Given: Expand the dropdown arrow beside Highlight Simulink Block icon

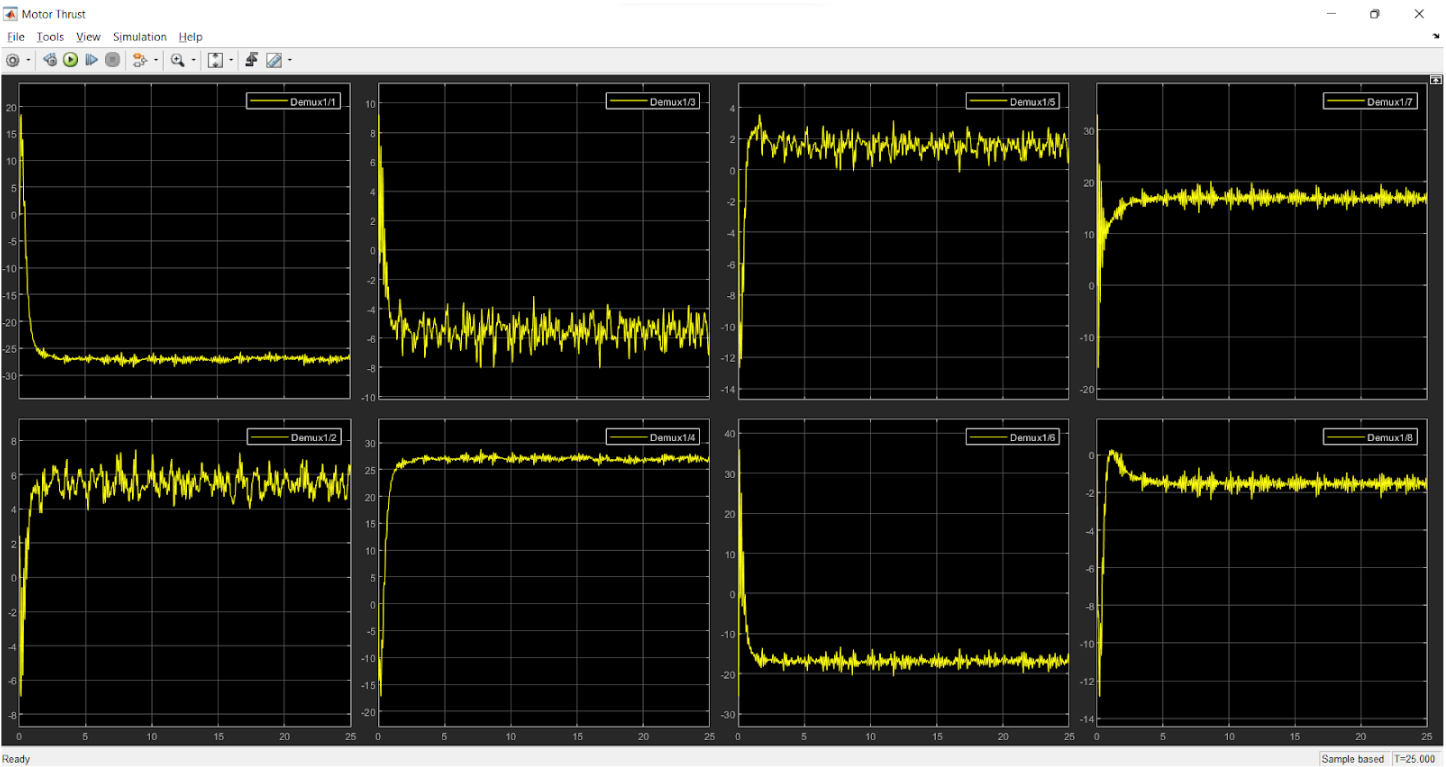Looking at the screenshot, I should (156, 60).
